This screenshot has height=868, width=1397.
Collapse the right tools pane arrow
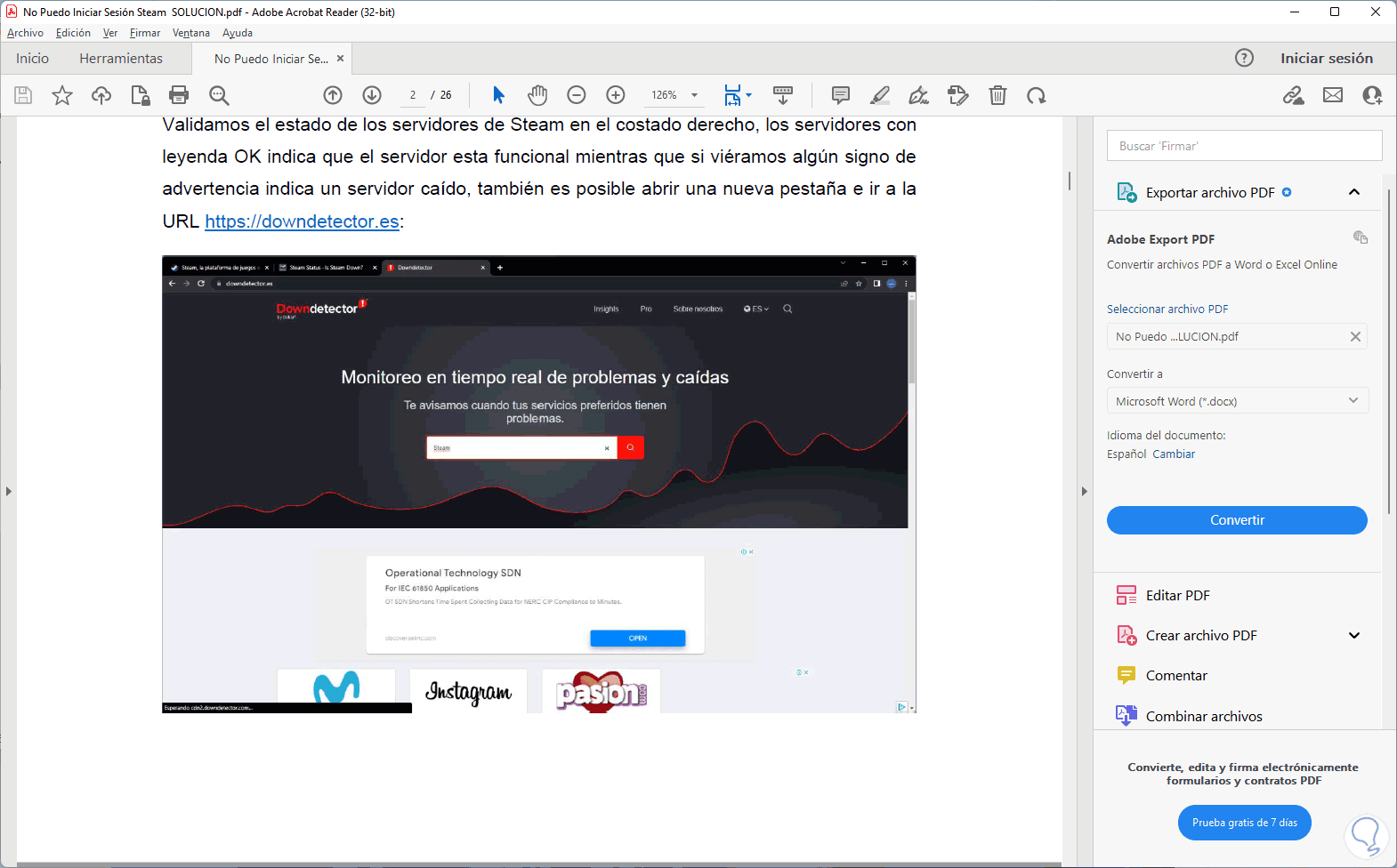(1084, 491)
